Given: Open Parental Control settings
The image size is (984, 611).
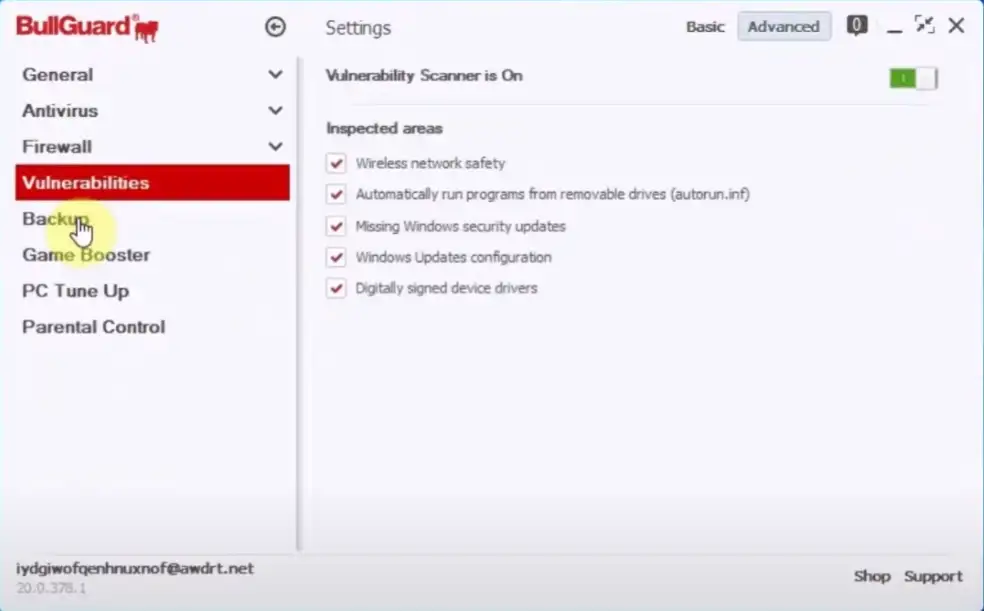Looking at the screenshot, I should [x=93, y=327].
